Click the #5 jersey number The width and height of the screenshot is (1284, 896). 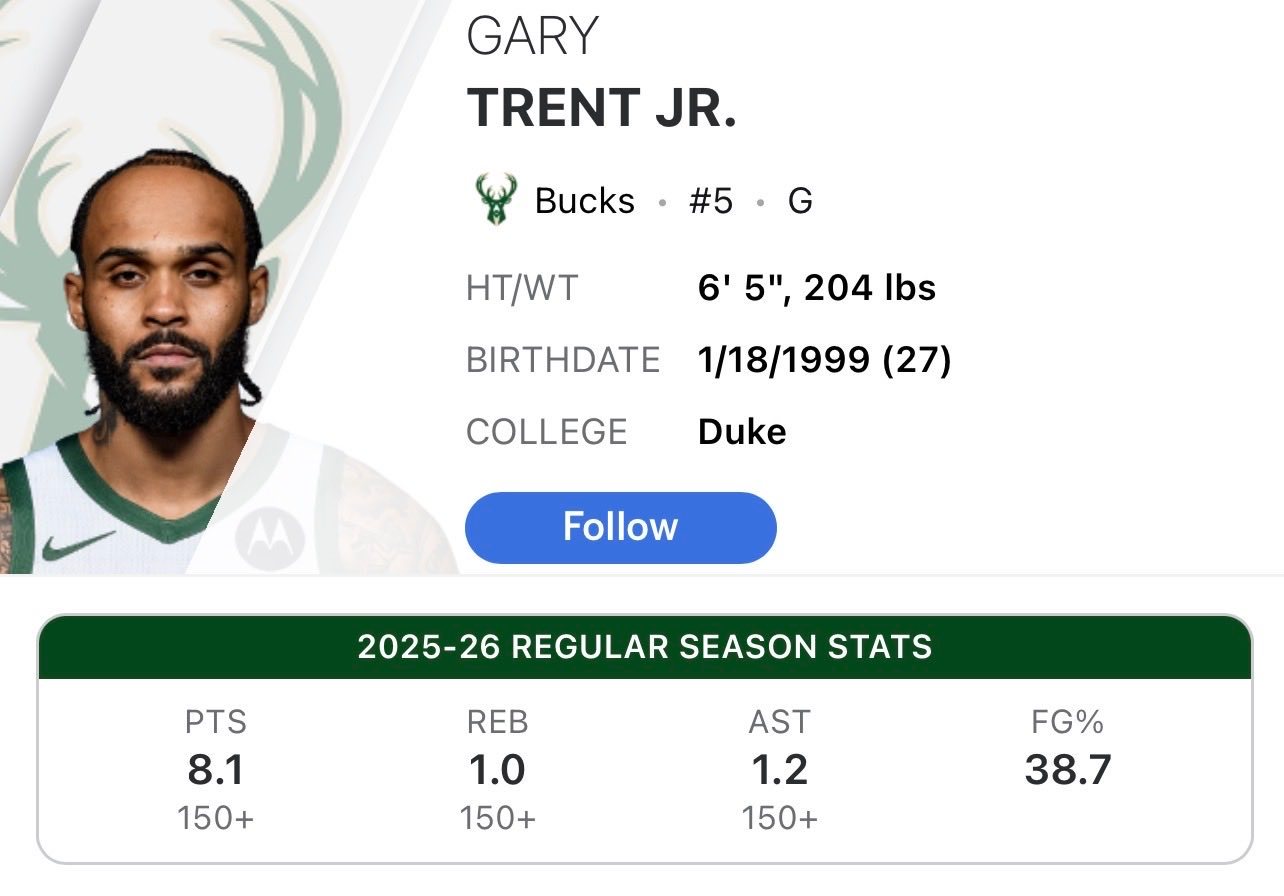coord(710,201)
